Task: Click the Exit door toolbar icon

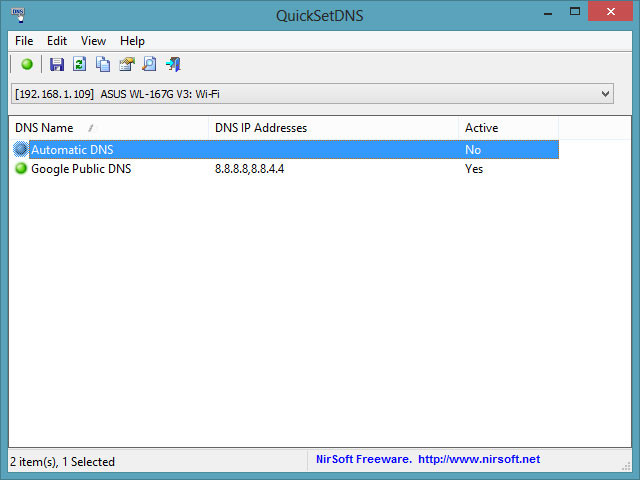Action: pyautogui.click(x=173, y=64)
